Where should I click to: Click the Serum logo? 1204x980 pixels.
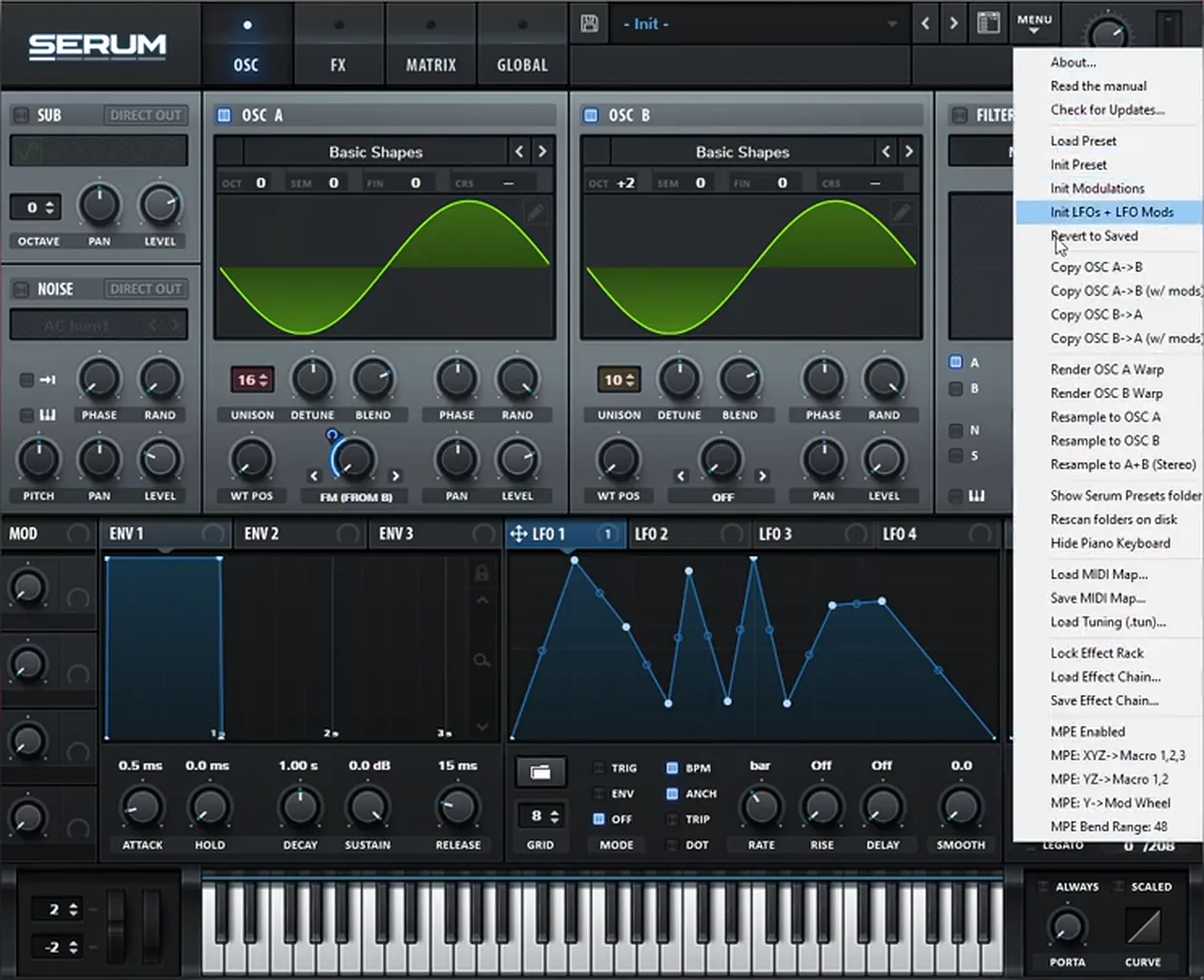click(x=97, y=45)
